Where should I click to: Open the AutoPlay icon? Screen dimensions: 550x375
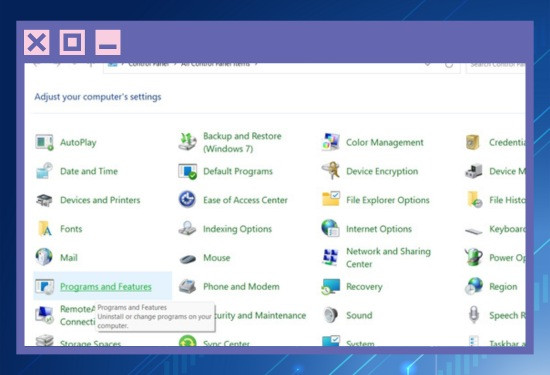point(44,142)
